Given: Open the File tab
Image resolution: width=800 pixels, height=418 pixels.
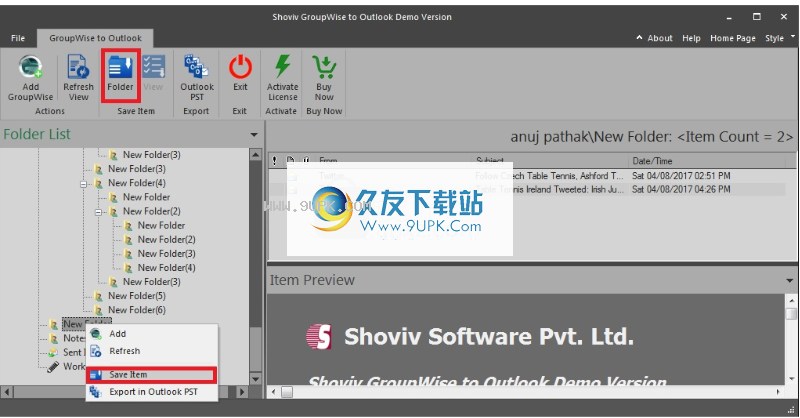Looking at the screenshot, I should (18, 38).
